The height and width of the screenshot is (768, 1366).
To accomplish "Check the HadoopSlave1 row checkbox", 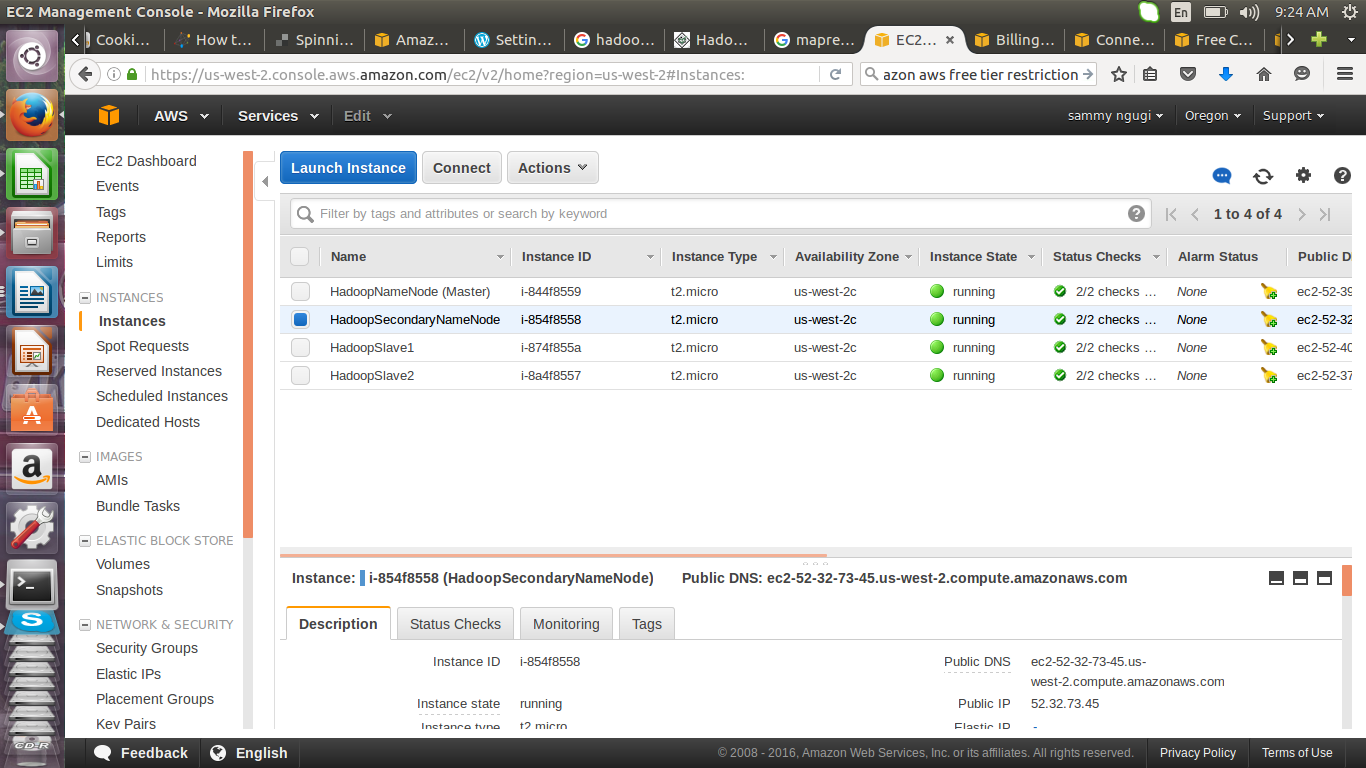I will pos(300,348).
